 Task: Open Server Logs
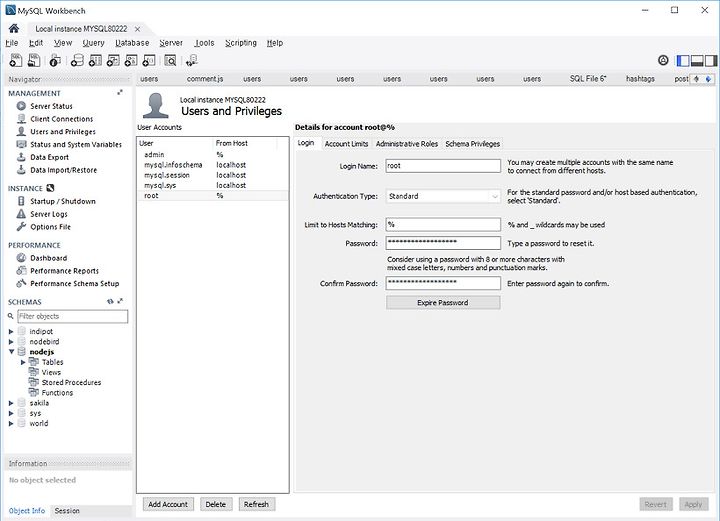click(49, 214)
